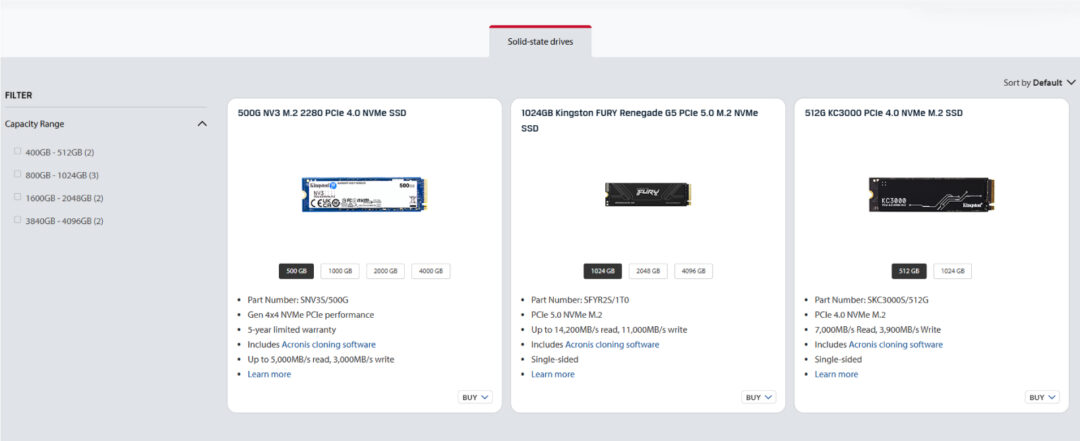The image size is (1080, 441).
Task: Tick the 3840GB - 4096GB filter
Action: coord(17,220)
